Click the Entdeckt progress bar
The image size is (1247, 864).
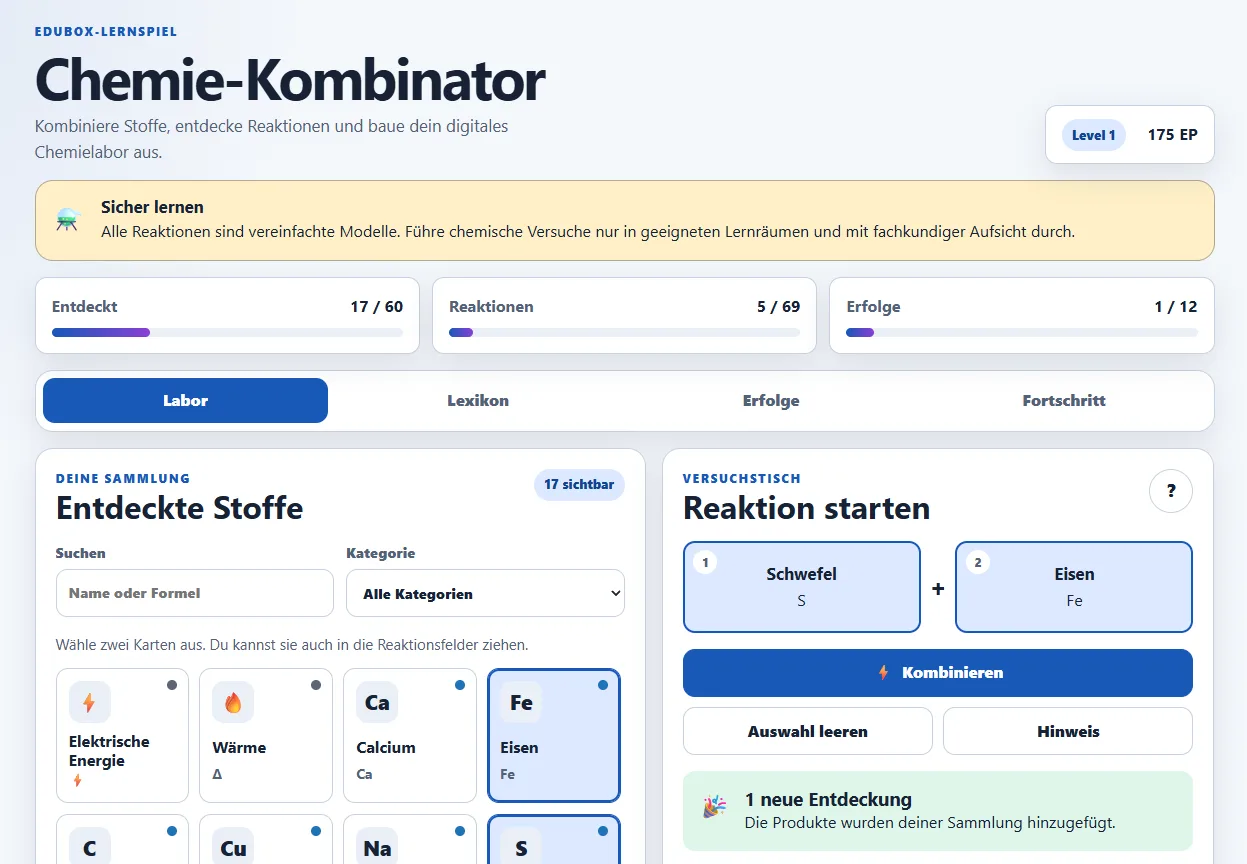(227, 332)
